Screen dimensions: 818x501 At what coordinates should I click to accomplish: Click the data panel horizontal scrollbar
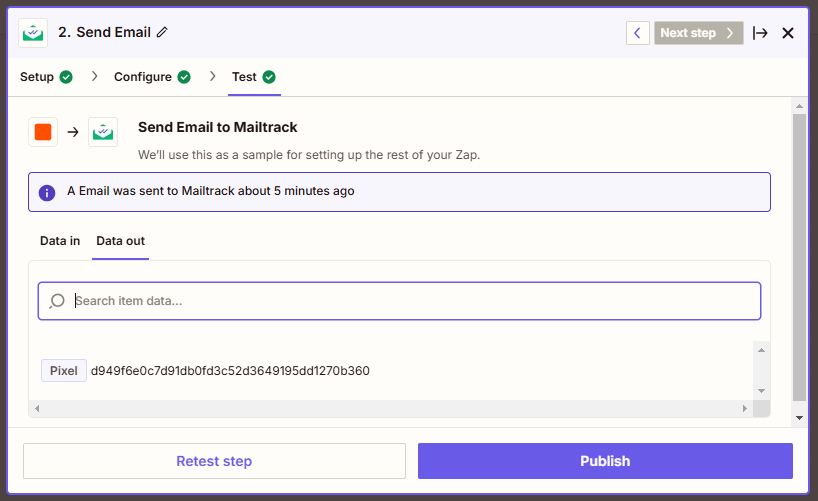point(390,409)
